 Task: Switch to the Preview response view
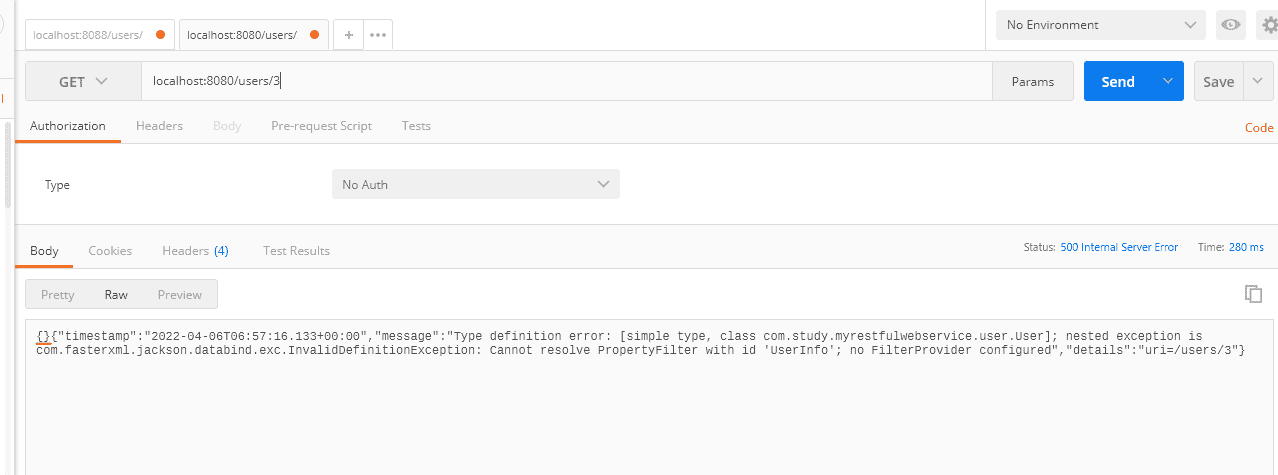180,295
